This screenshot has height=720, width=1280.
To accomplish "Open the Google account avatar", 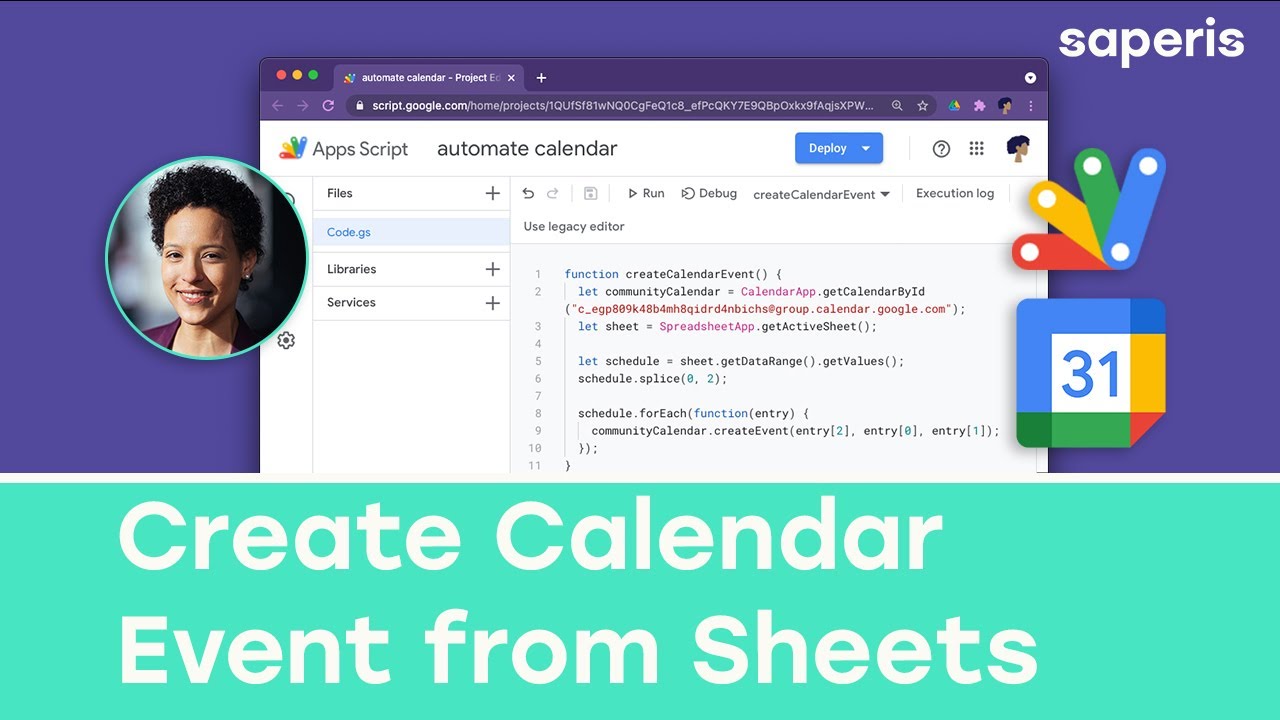I will point(1018,148).
